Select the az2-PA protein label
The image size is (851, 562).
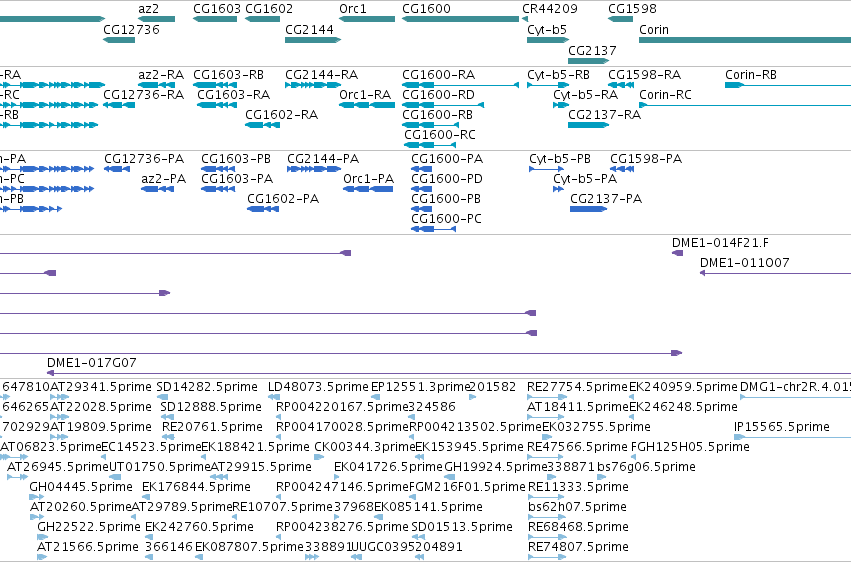pyautogui.click(x=163, y=179)
